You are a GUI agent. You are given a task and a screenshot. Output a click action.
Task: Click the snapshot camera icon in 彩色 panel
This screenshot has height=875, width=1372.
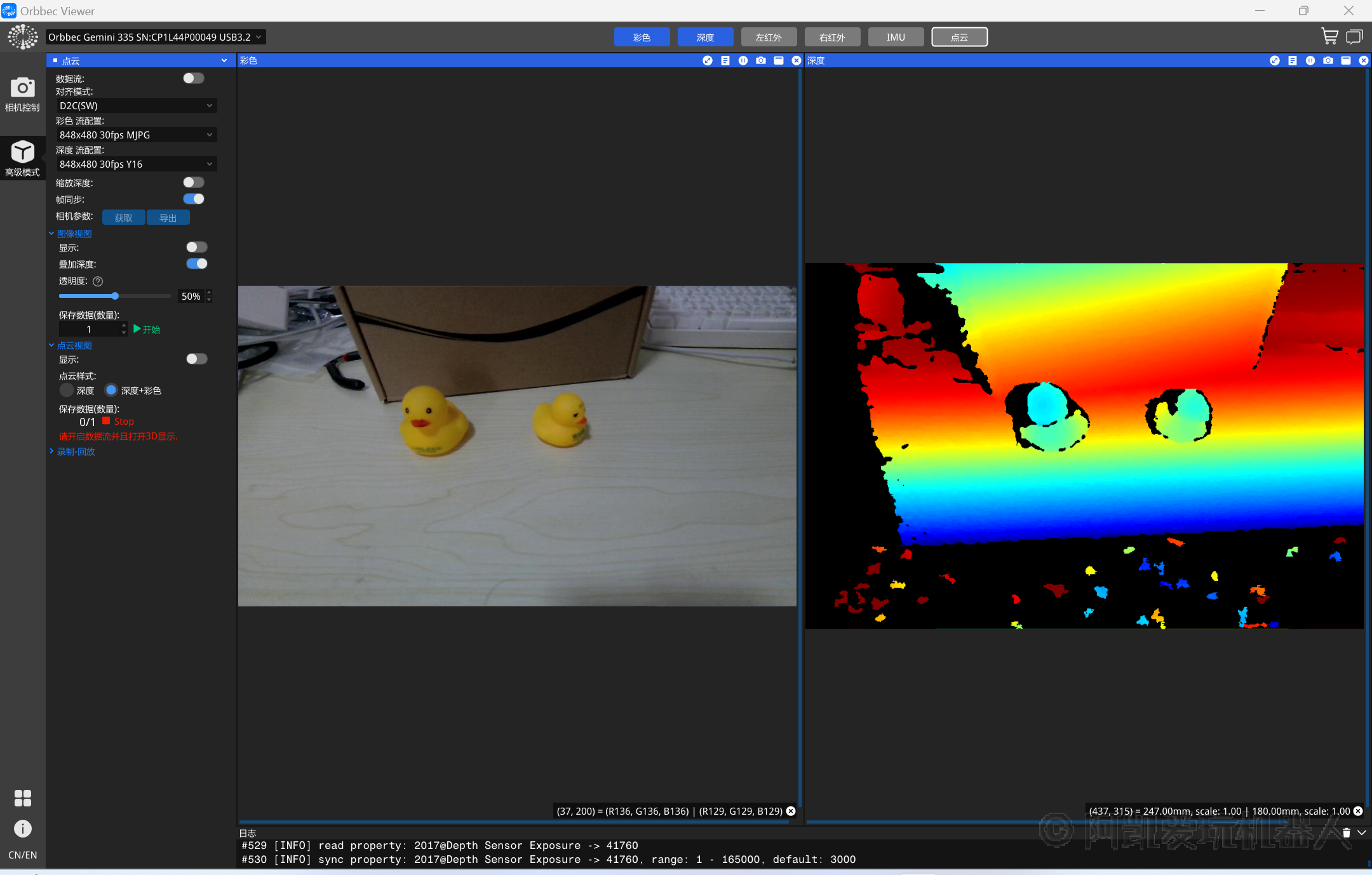[x=761, y=60]
